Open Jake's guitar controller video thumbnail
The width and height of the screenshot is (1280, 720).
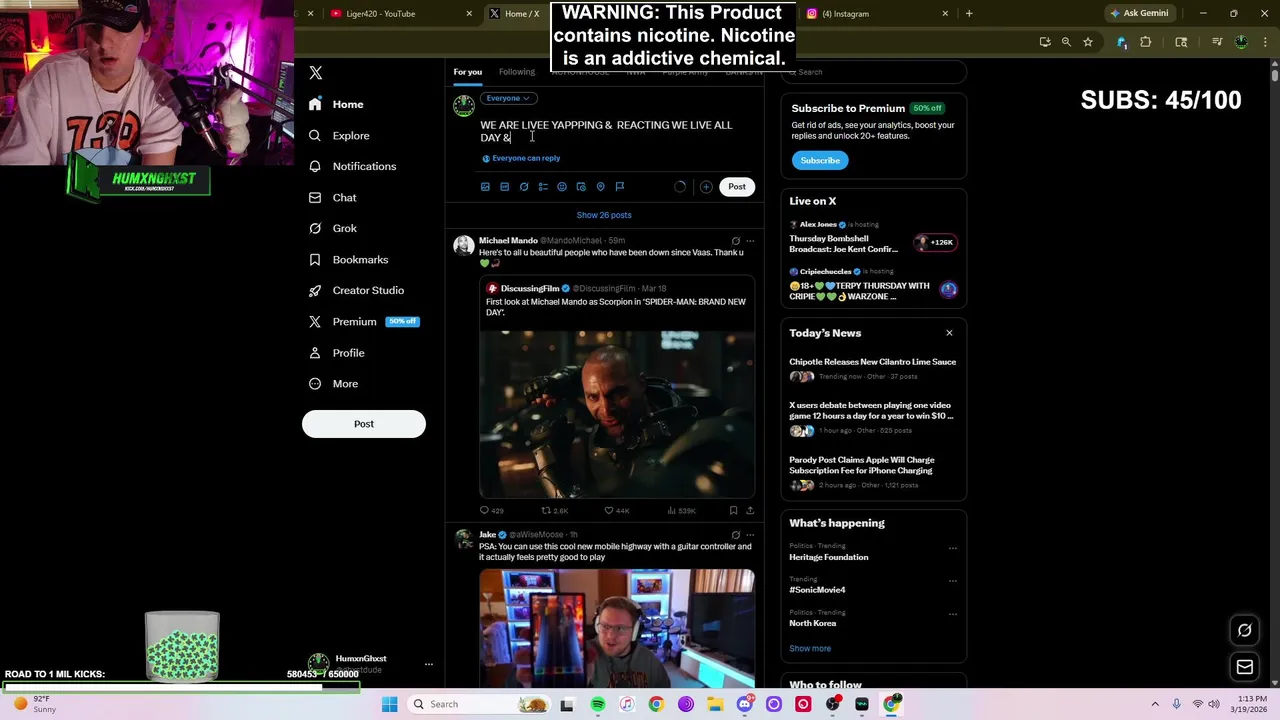[x=617, y=628]
